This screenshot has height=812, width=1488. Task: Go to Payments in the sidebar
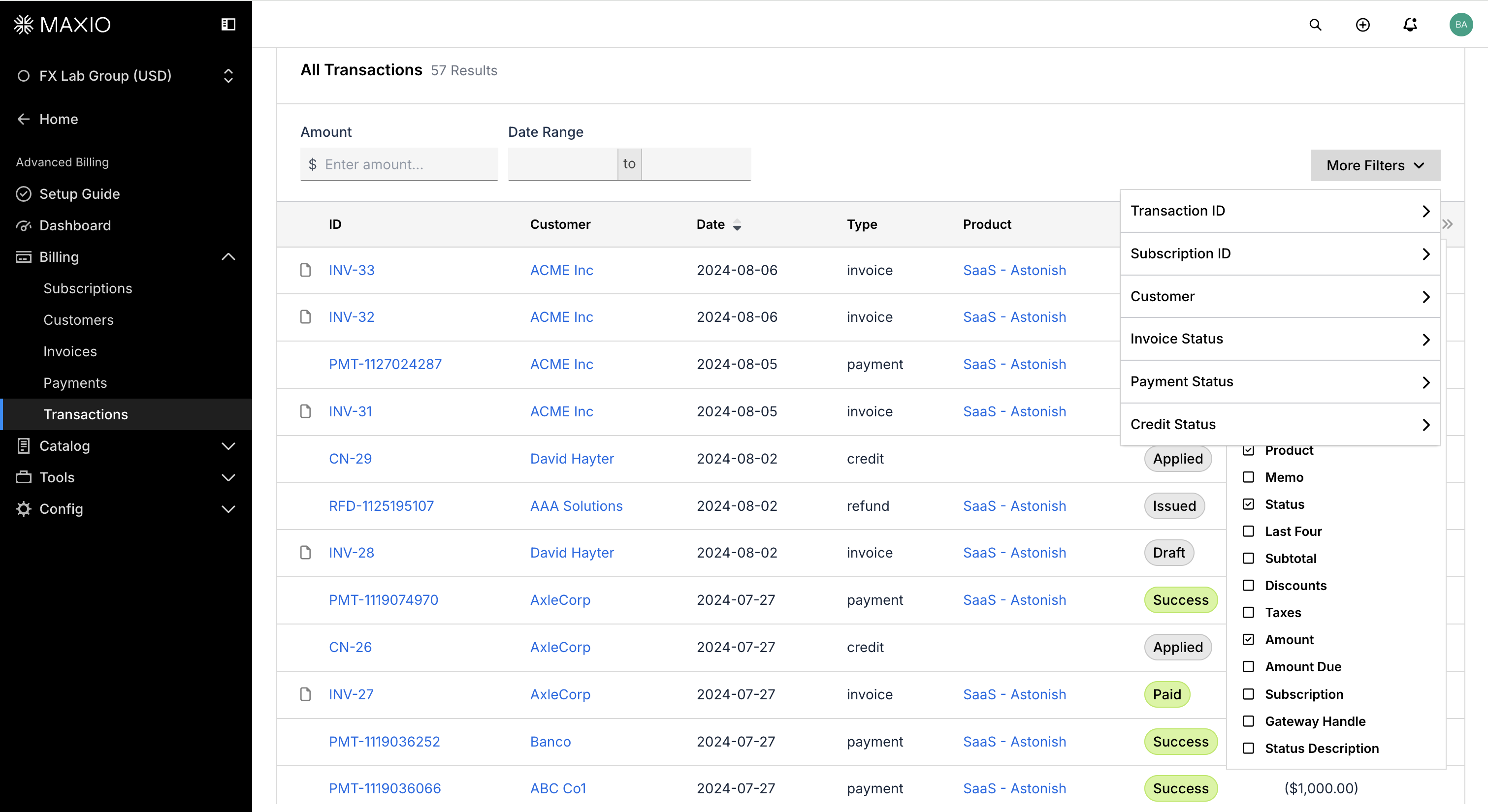coord(75,383)
